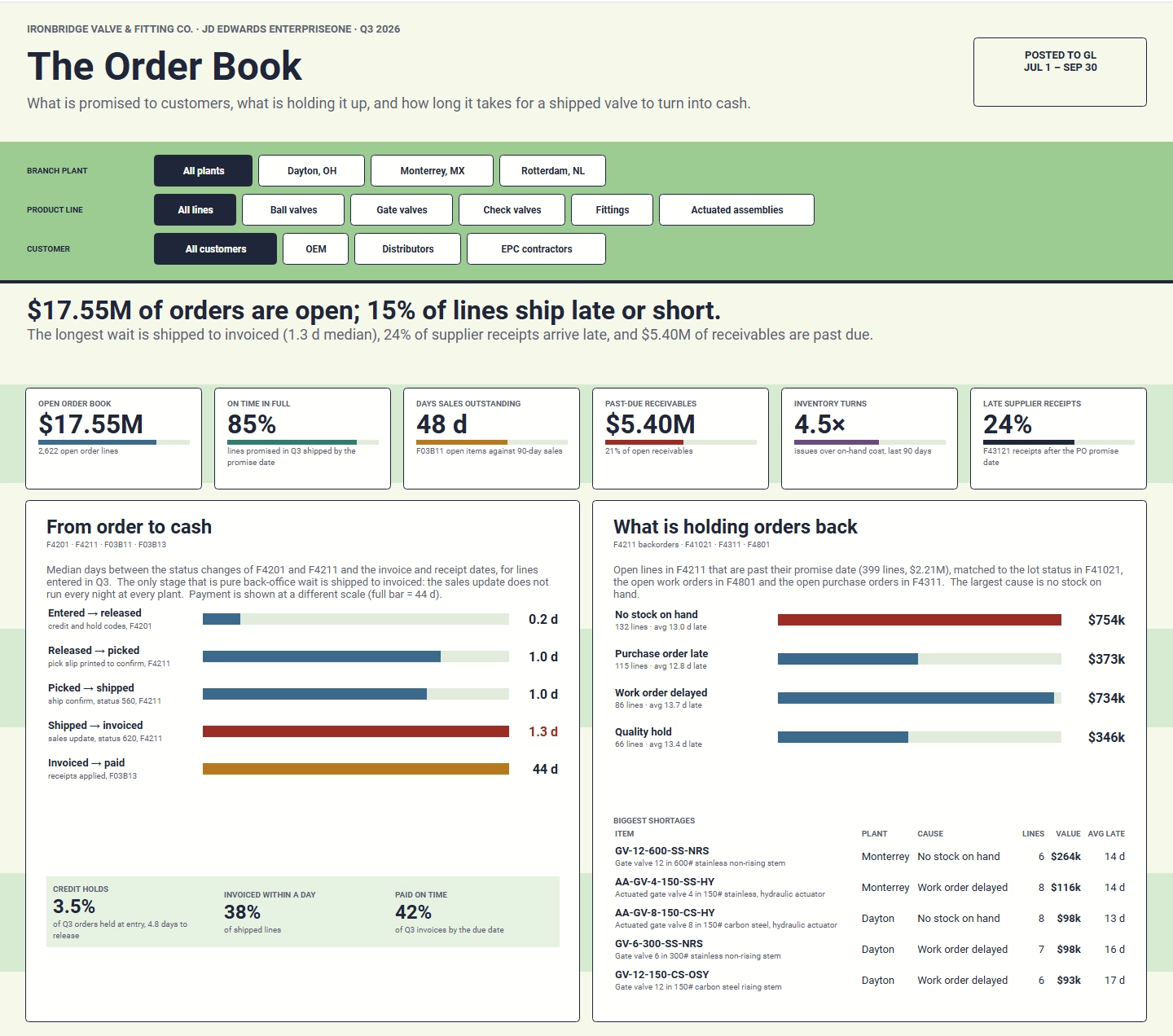This screenshot has width=1173, height=1036.
Task: Filter by Rotterdam, NL plant
Action: coord(552,171)
